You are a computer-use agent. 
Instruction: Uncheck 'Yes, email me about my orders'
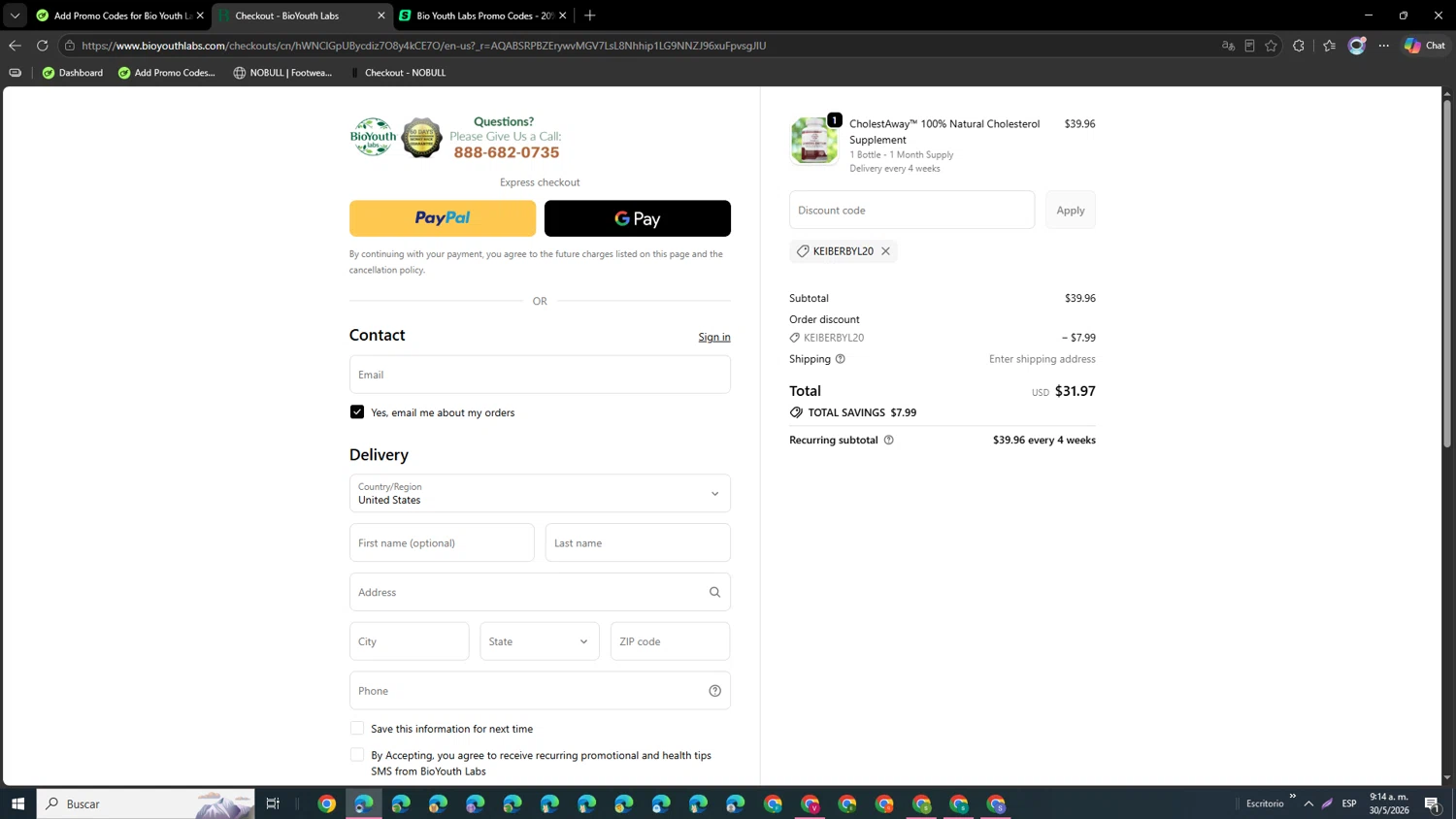tap(357, 412)
